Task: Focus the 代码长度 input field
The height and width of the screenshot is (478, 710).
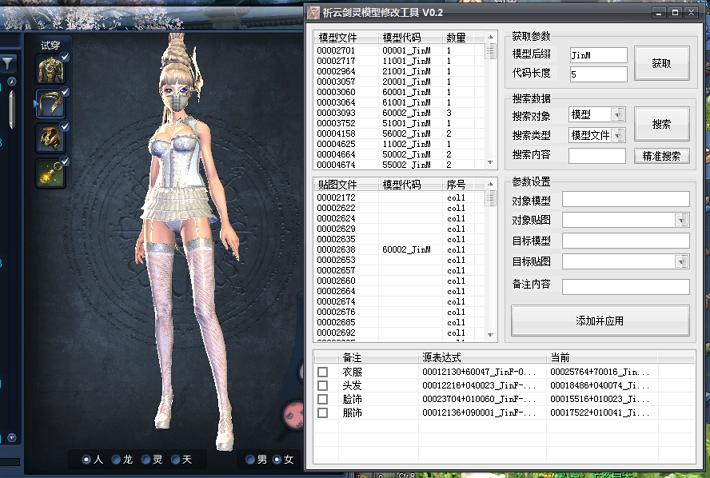Action: [x=599, y=74]
